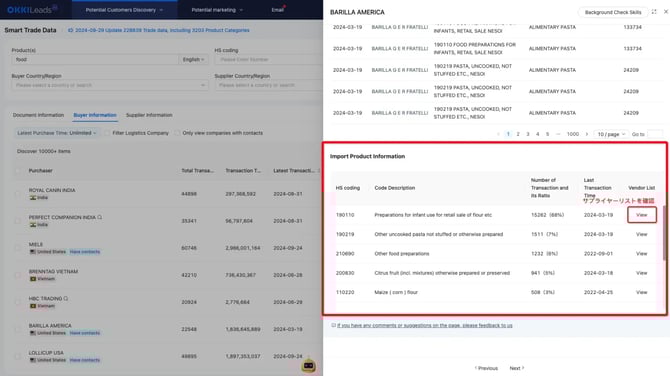Screen dimensions: 670x376
Task: Sort by Latest Transacti... column header
Action: (294, 171)
